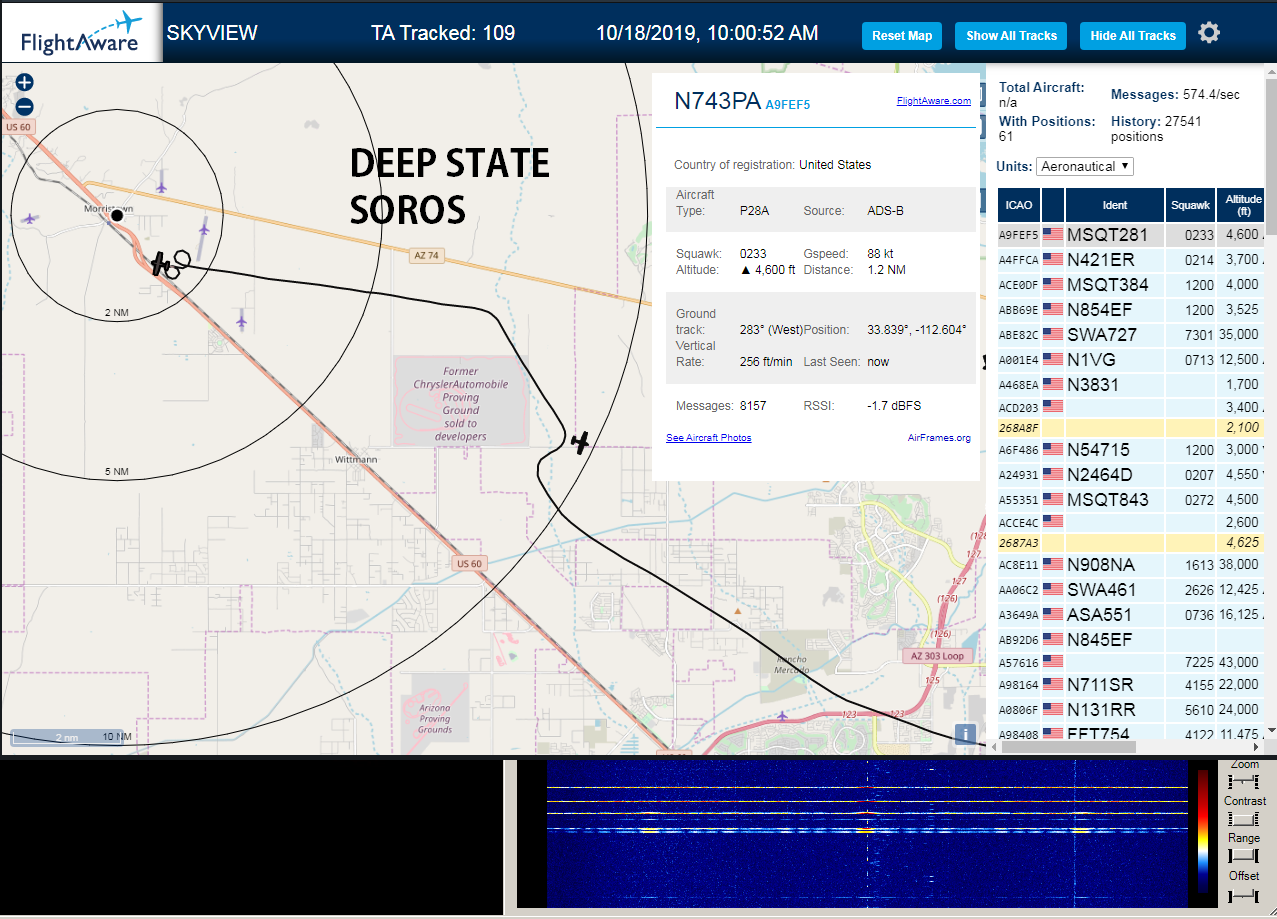Zoom in with the map plus button

coord(25,83)
